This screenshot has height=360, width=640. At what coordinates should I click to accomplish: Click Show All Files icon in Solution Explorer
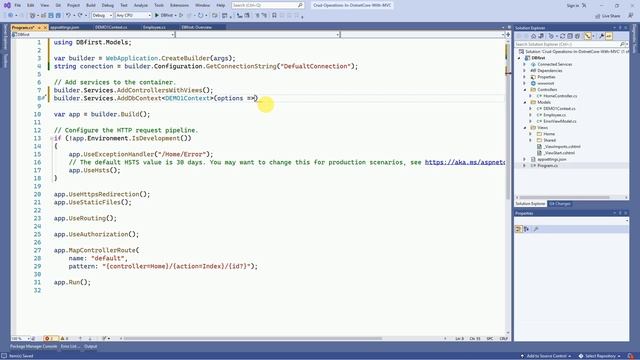pos(577,36)
